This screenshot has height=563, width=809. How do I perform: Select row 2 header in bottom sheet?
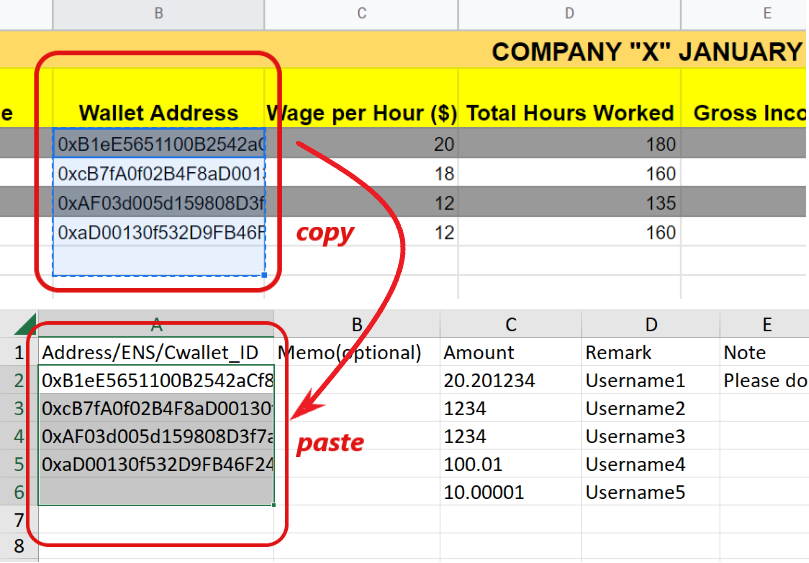point(19,380)
